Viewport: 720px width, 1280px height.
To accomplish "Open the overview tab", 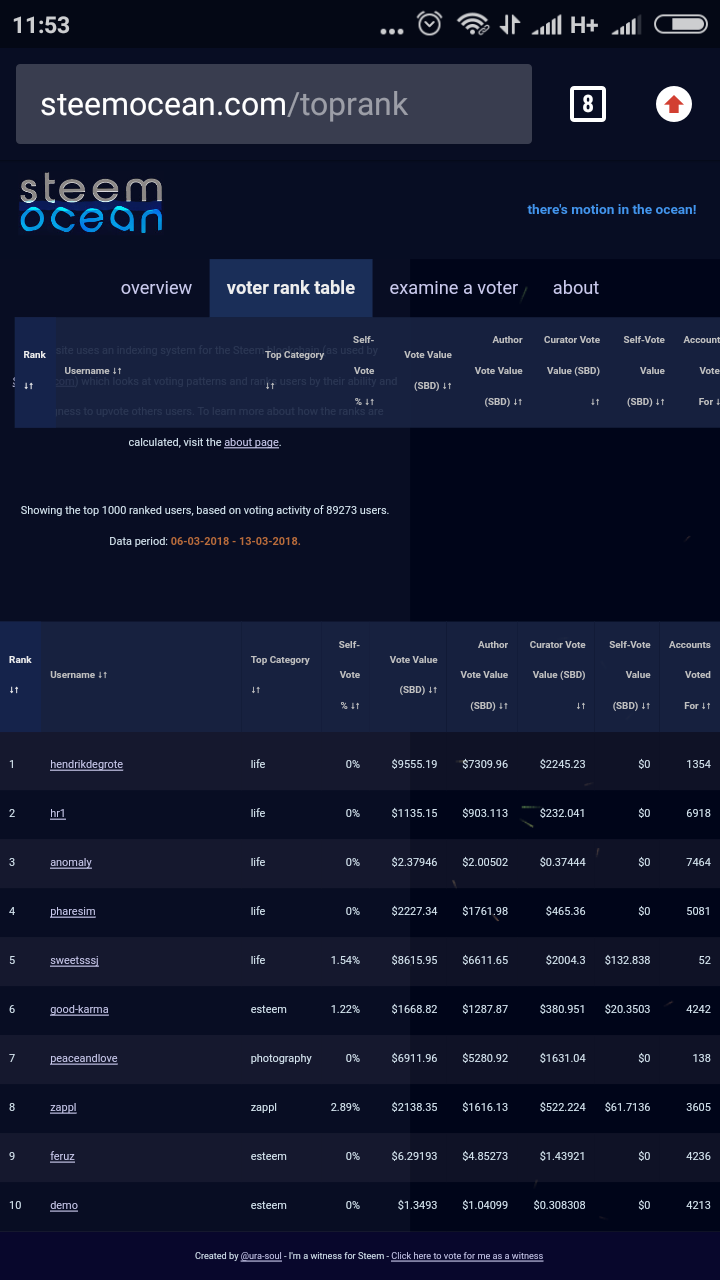I will (156, 288).
